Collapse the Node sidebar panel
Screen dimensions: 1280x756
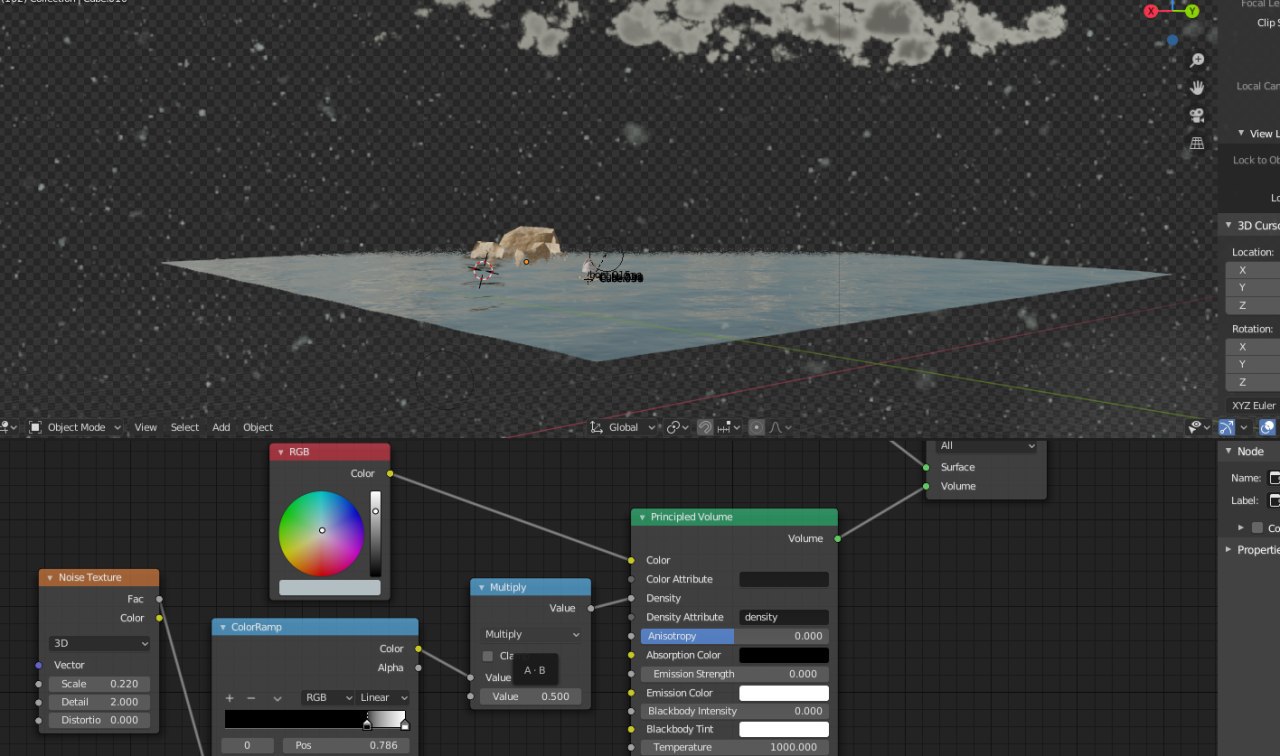click(1228, 451)
